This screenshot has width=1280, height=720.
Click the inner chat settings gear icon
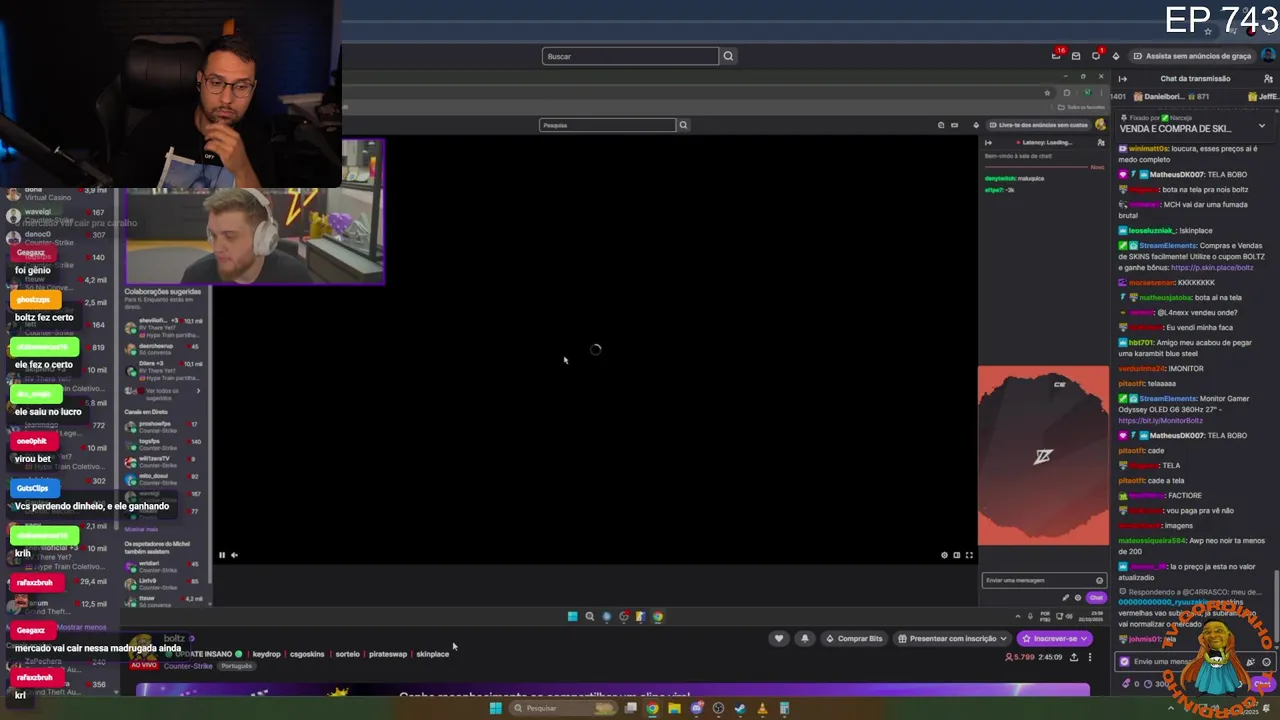[1077, 598]
